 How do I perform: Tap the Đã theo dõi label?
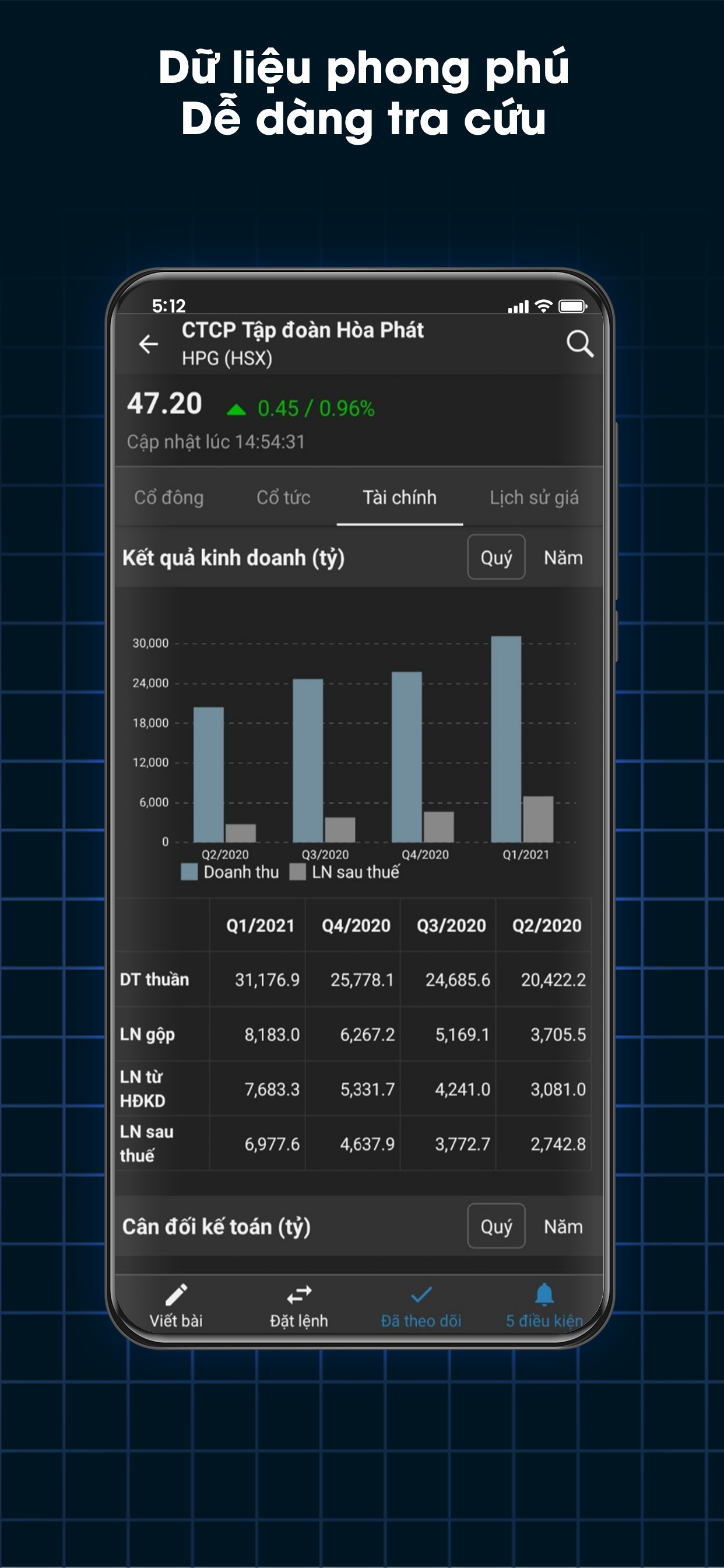421,1320
